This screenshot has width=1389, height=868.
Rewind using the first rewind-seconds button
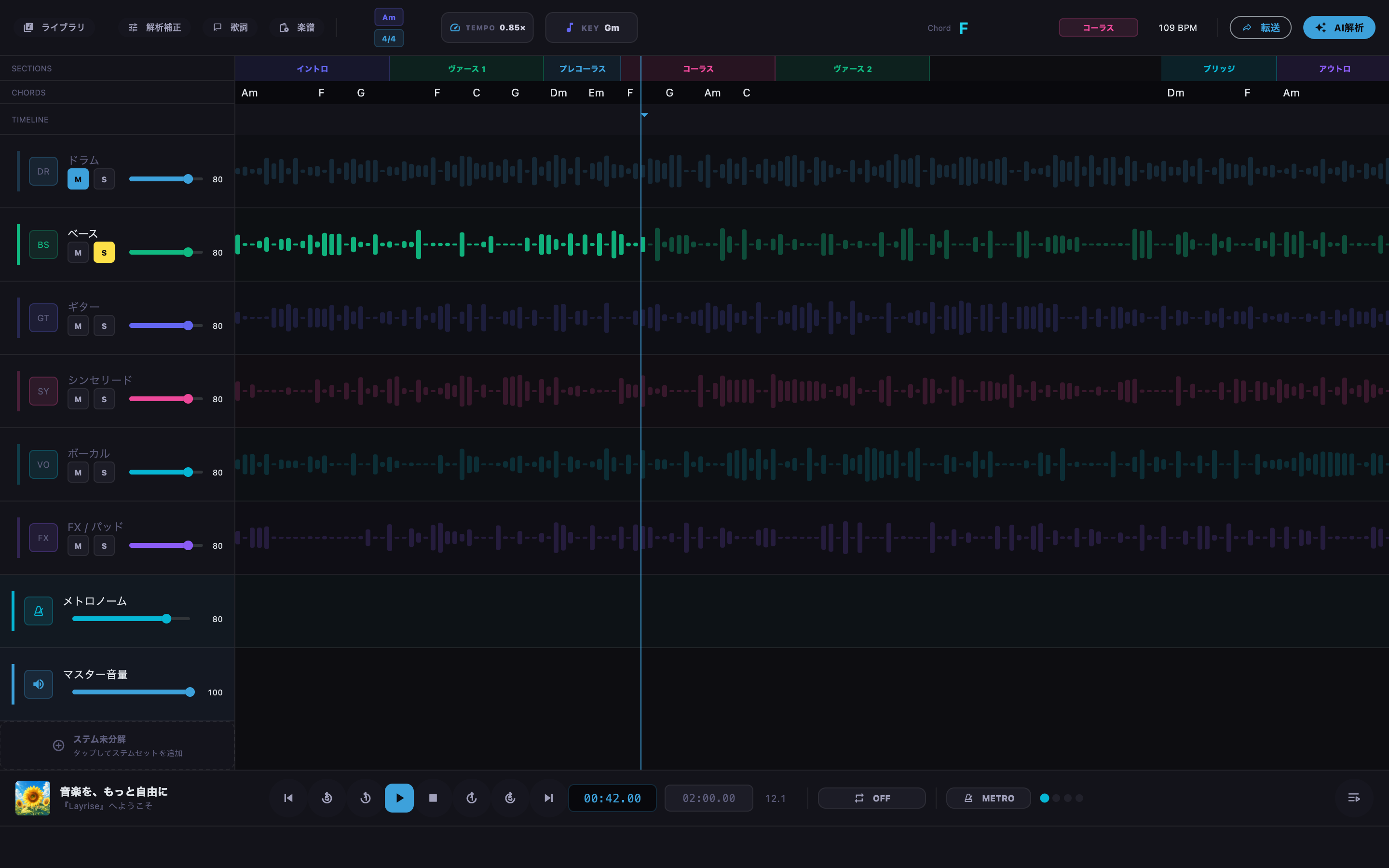click(x=327, y=798)
